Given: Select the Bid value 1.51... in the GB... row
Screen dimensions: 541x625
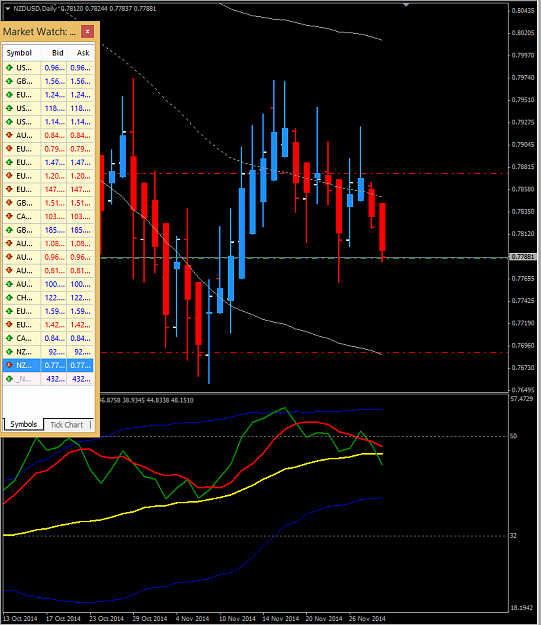Looking at the screenshot, I should (x=54, y=203).
